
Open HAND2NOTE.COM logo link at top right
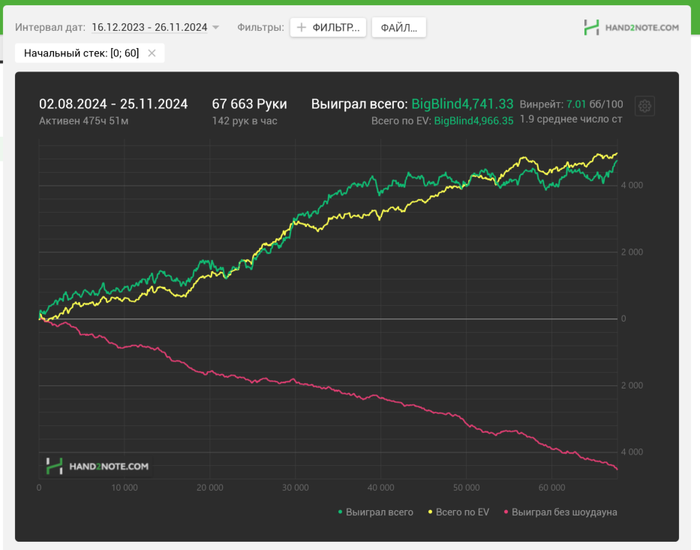(x=631, y=27)
